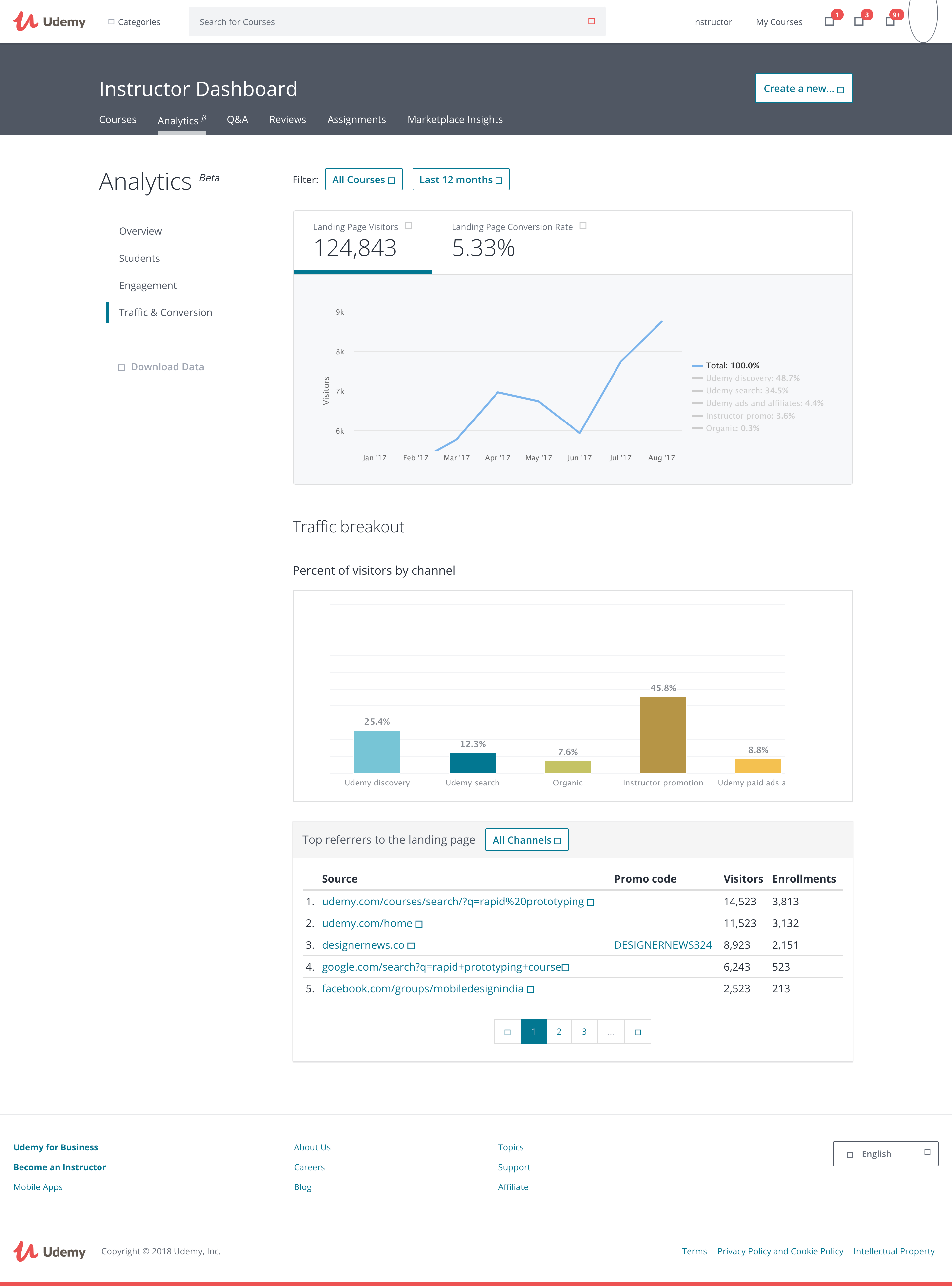This screenshot has height=1286, width=952.
Task: Switch to the Courses tab
Action: (x=118, y=119)
